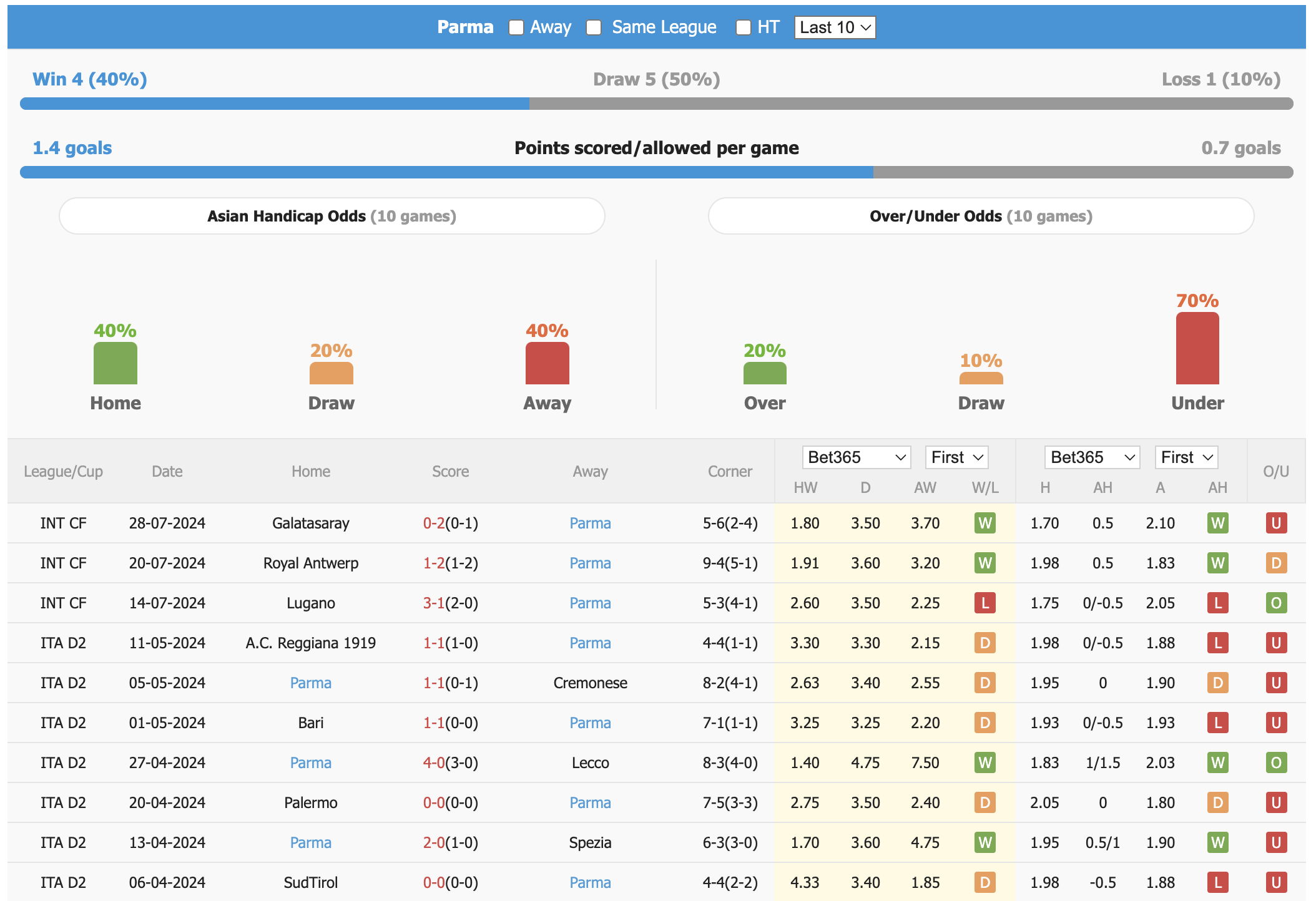The image size is (1316, 901).
Task: Click the 1/1.5 handicap in Lecco row
Action: (1102, 762)
